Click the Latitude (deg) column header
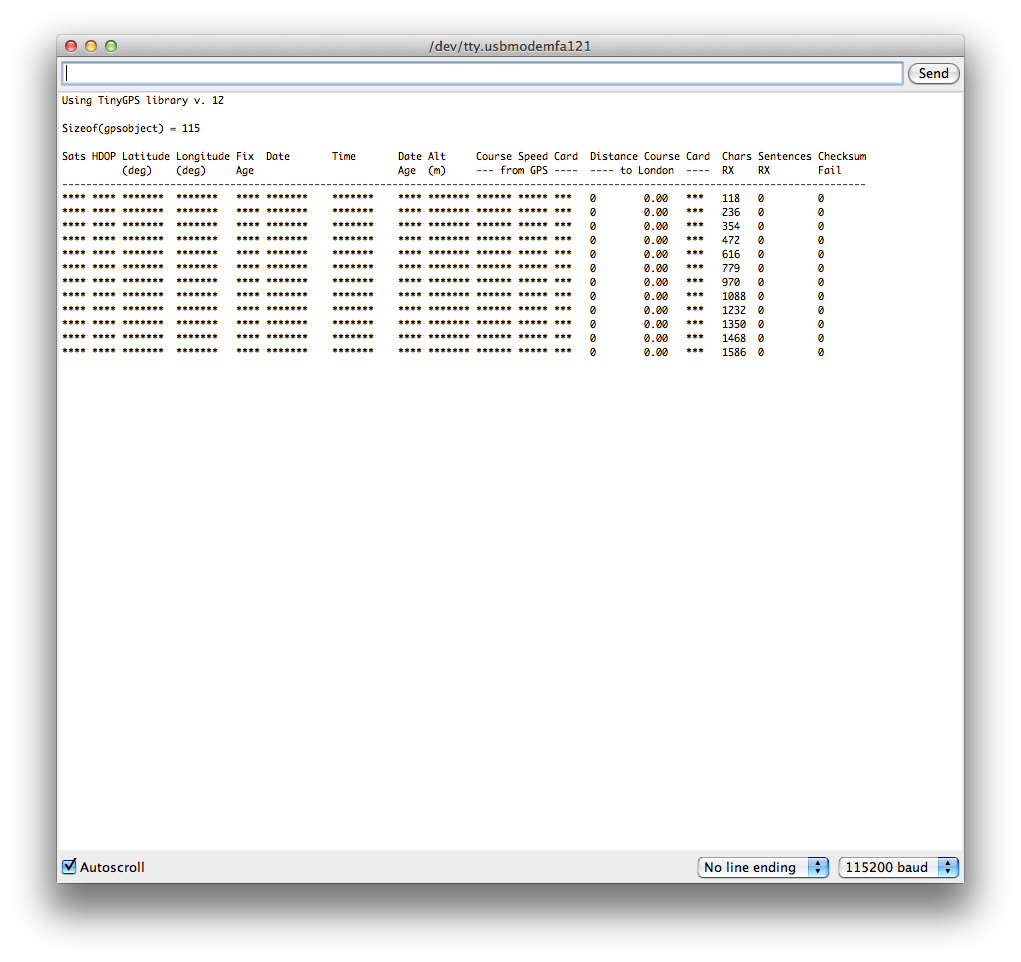This screenshot has width=1021, height=962. click(146, 163)
